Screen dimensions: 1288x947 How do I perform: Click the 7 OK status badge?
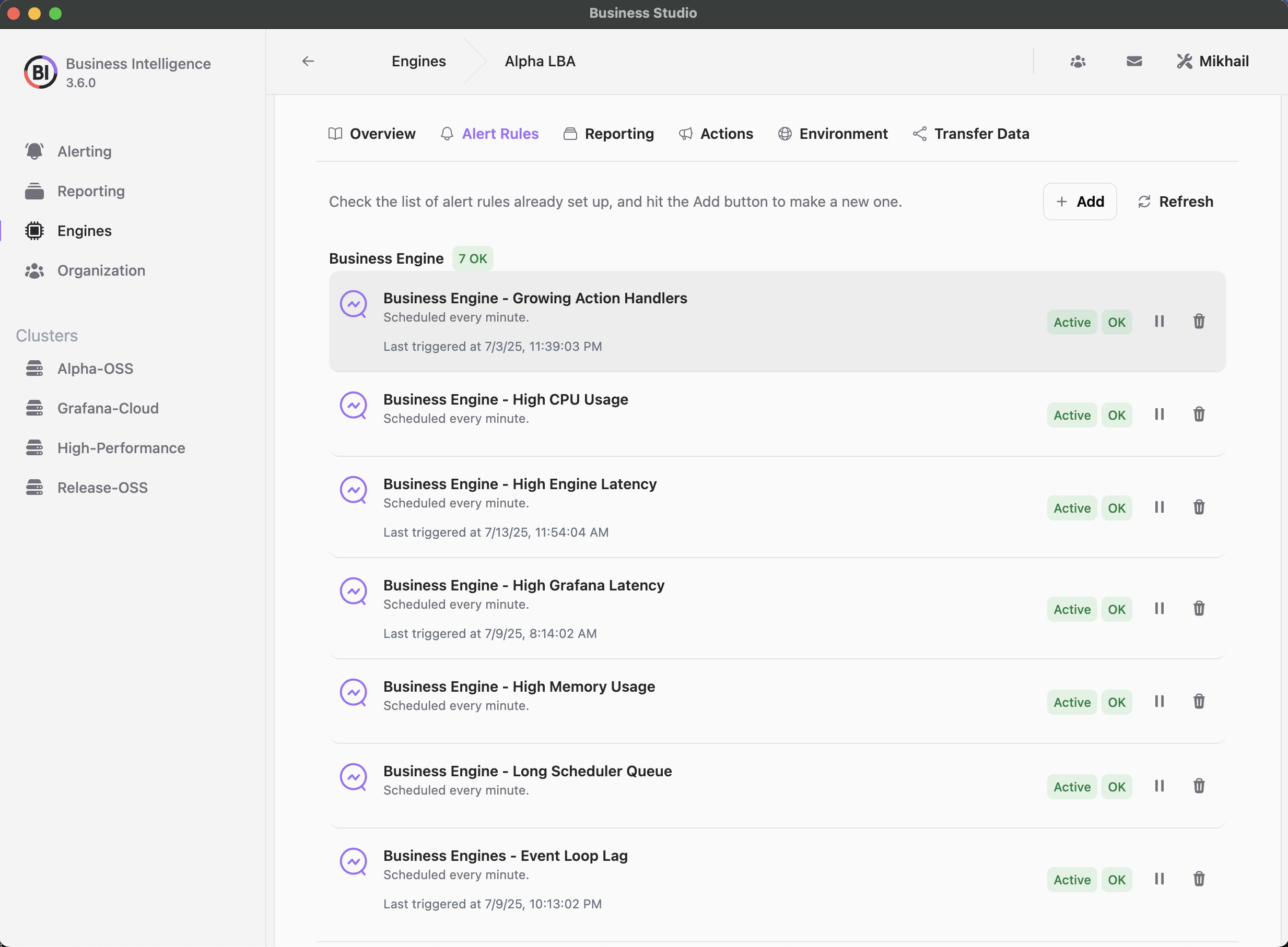[x=473, y=258]
